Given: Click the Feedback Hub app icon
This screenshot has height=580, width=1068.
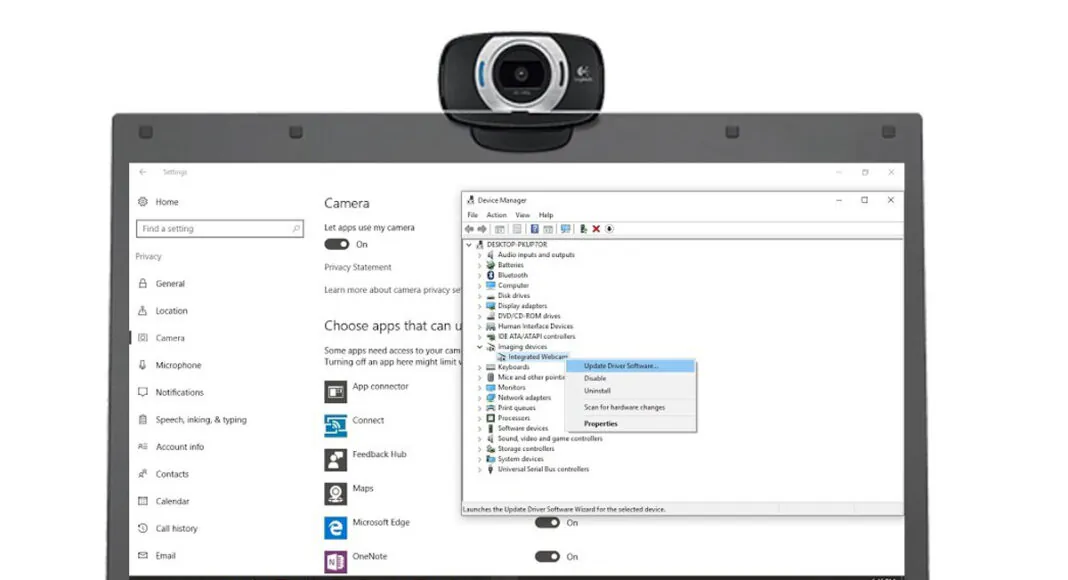Looking at the screenshot, I should [x=335, y=459].
